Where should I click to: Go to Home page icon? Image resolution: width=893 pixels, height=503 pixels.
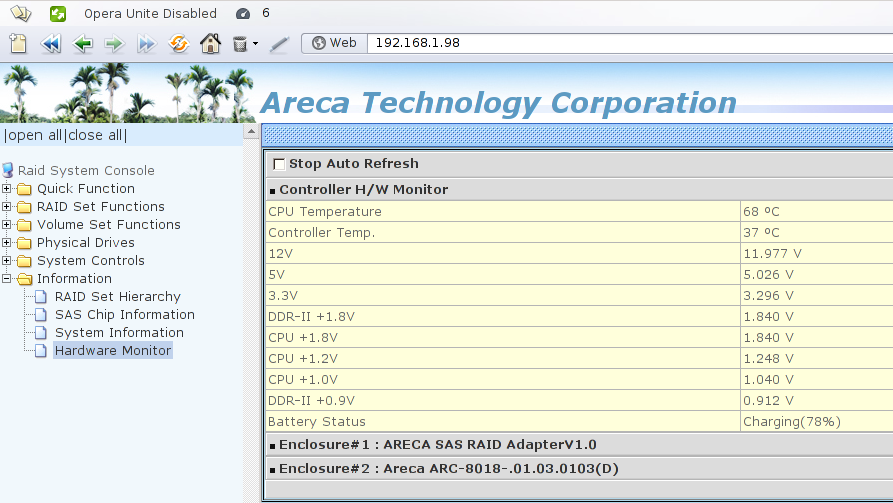210,43
